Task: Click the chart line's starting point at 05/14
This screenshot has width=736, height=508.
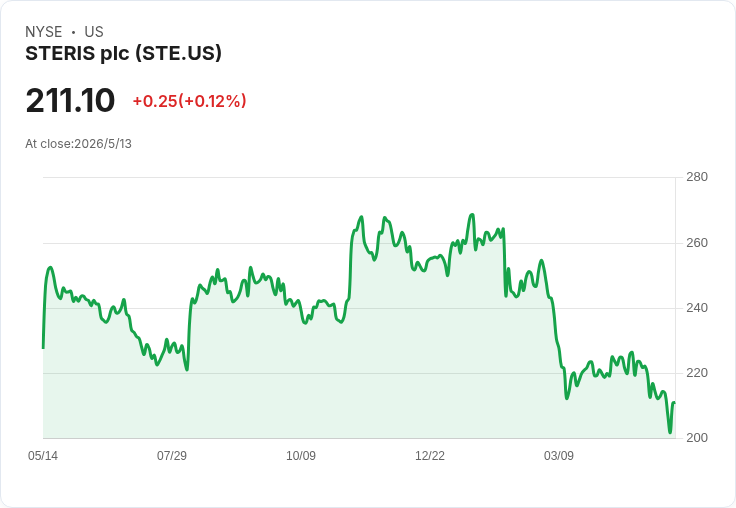Action: (x=44, y=348)
